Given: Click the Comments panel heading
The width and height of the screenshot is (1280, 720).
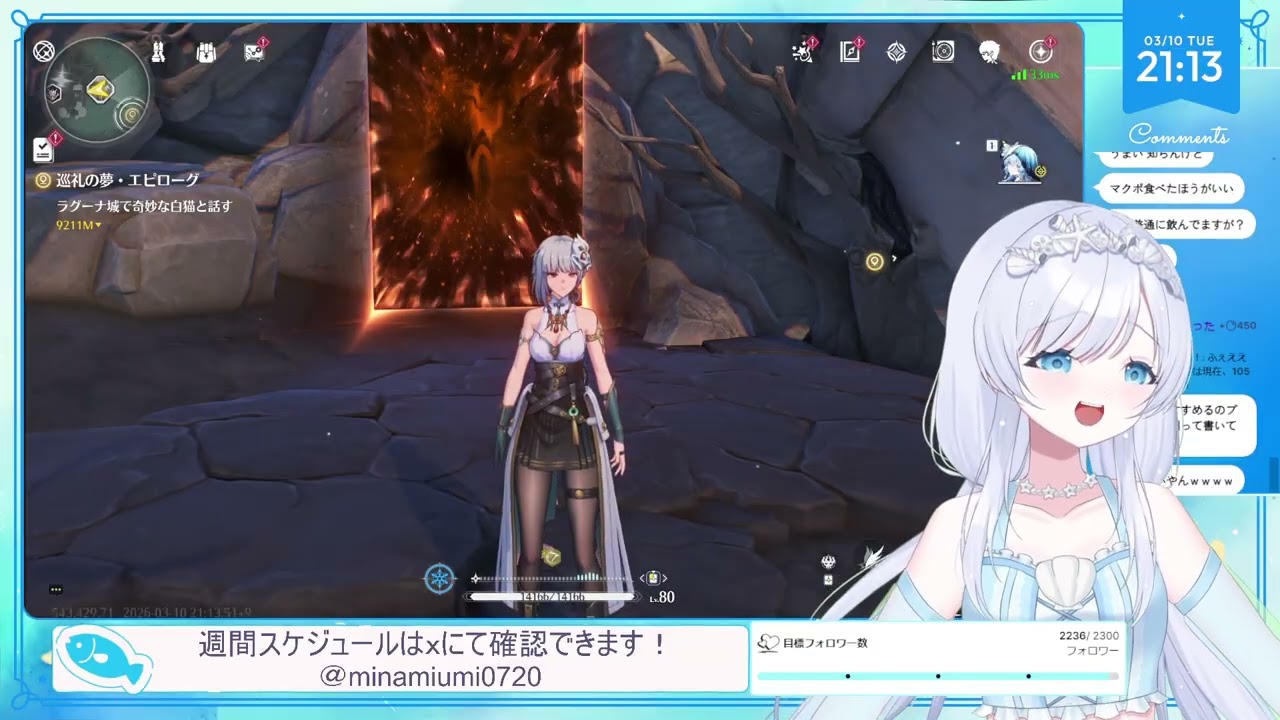Looking at the screenshot, I should [1178, 134].
